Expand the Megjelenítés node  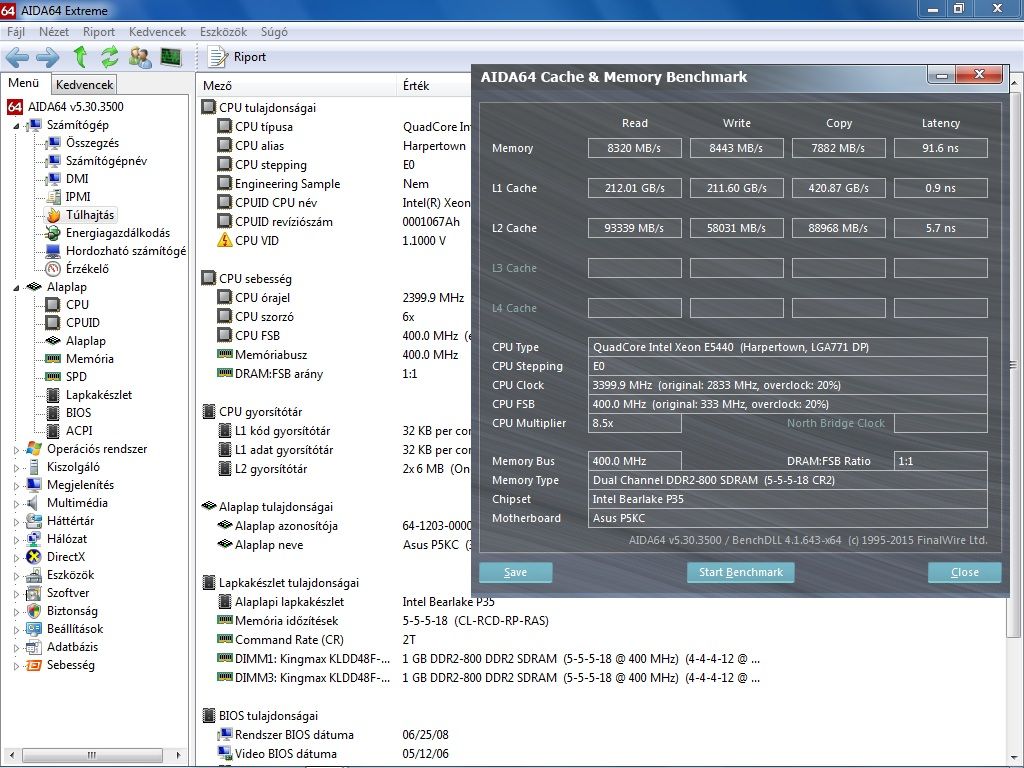tap(16, 485)
